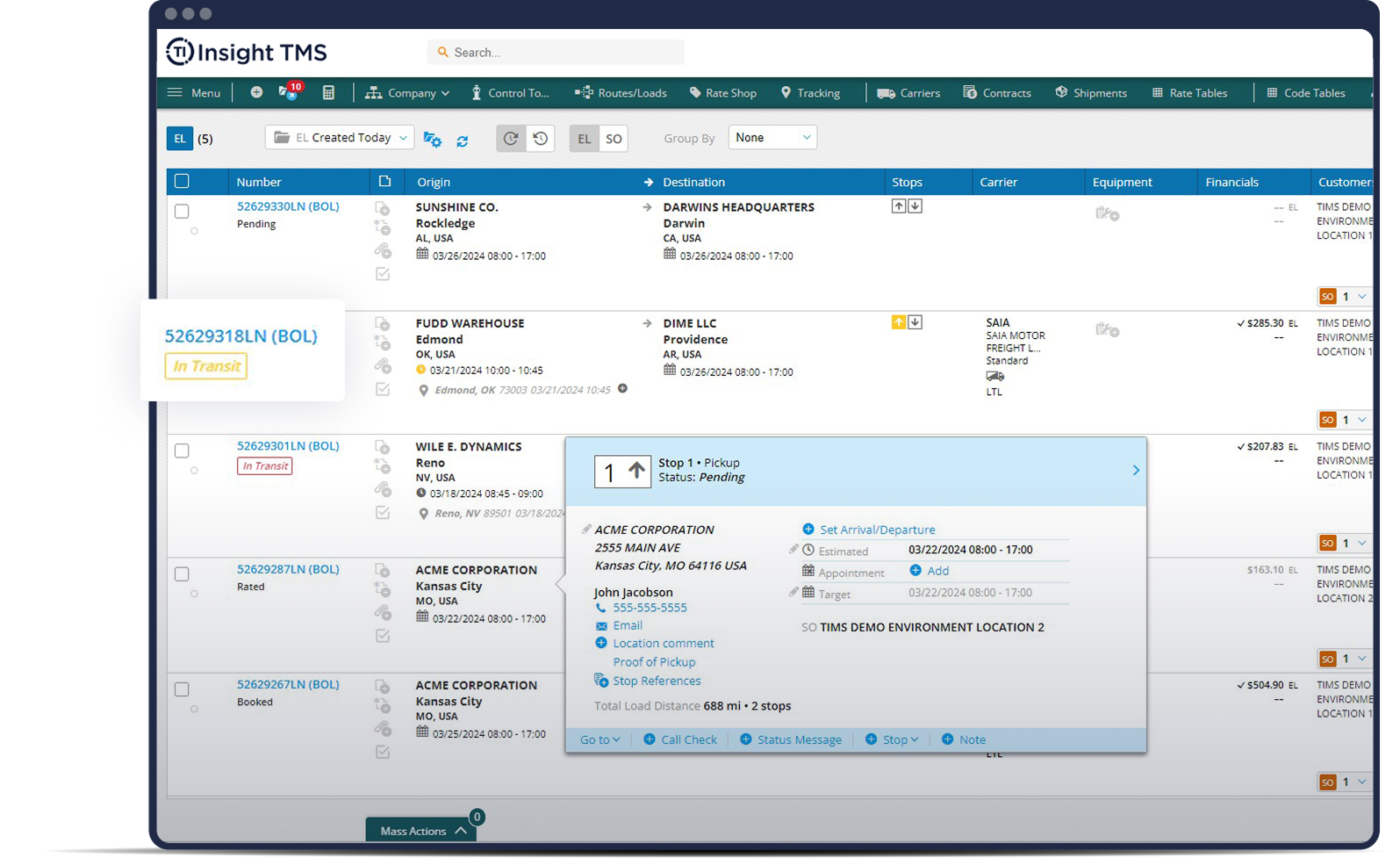
Task: Switch the view toggle to SO
Action: [614, 139]
